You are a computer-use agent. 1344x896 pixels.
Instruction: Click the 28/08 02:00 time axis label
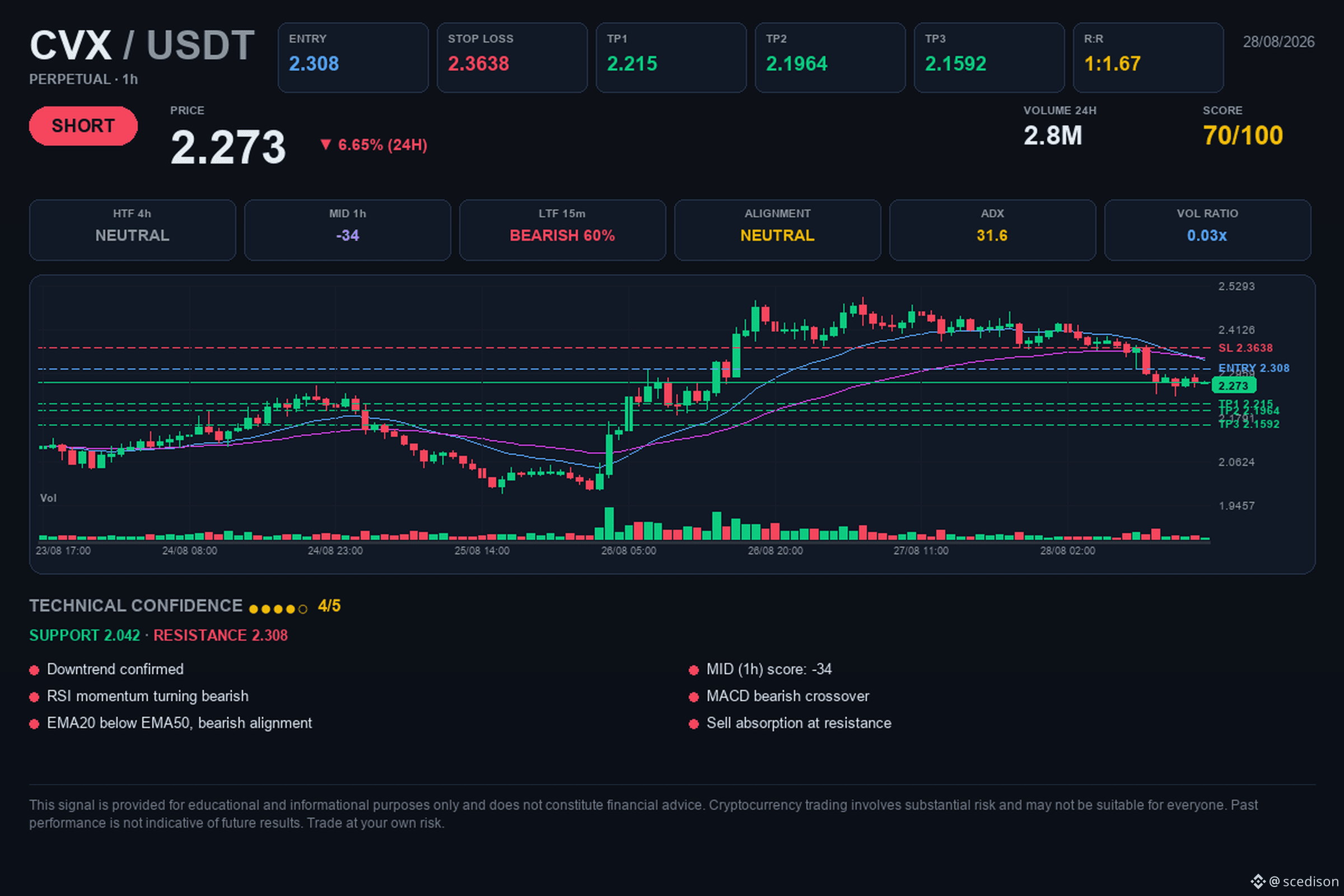[x=1067, y=551]
